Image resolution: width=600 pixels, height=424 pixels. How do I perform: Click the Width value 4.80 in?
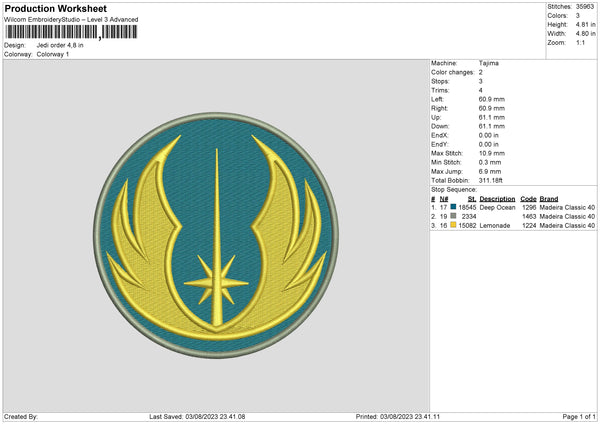(585, 34)
